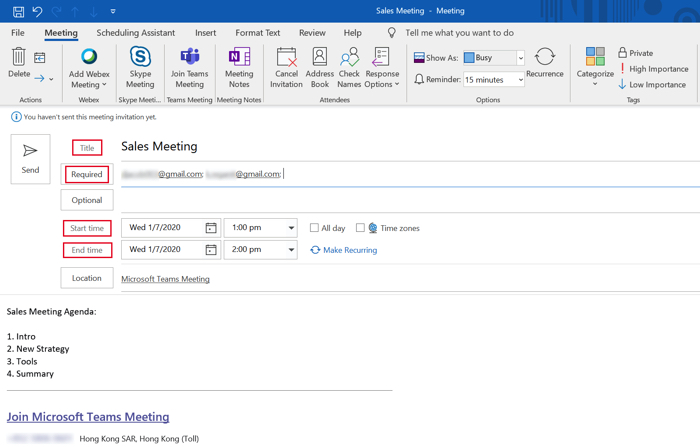700x447 pixels.
Task: Mark the meeting as Private
Action: [635, 53]
